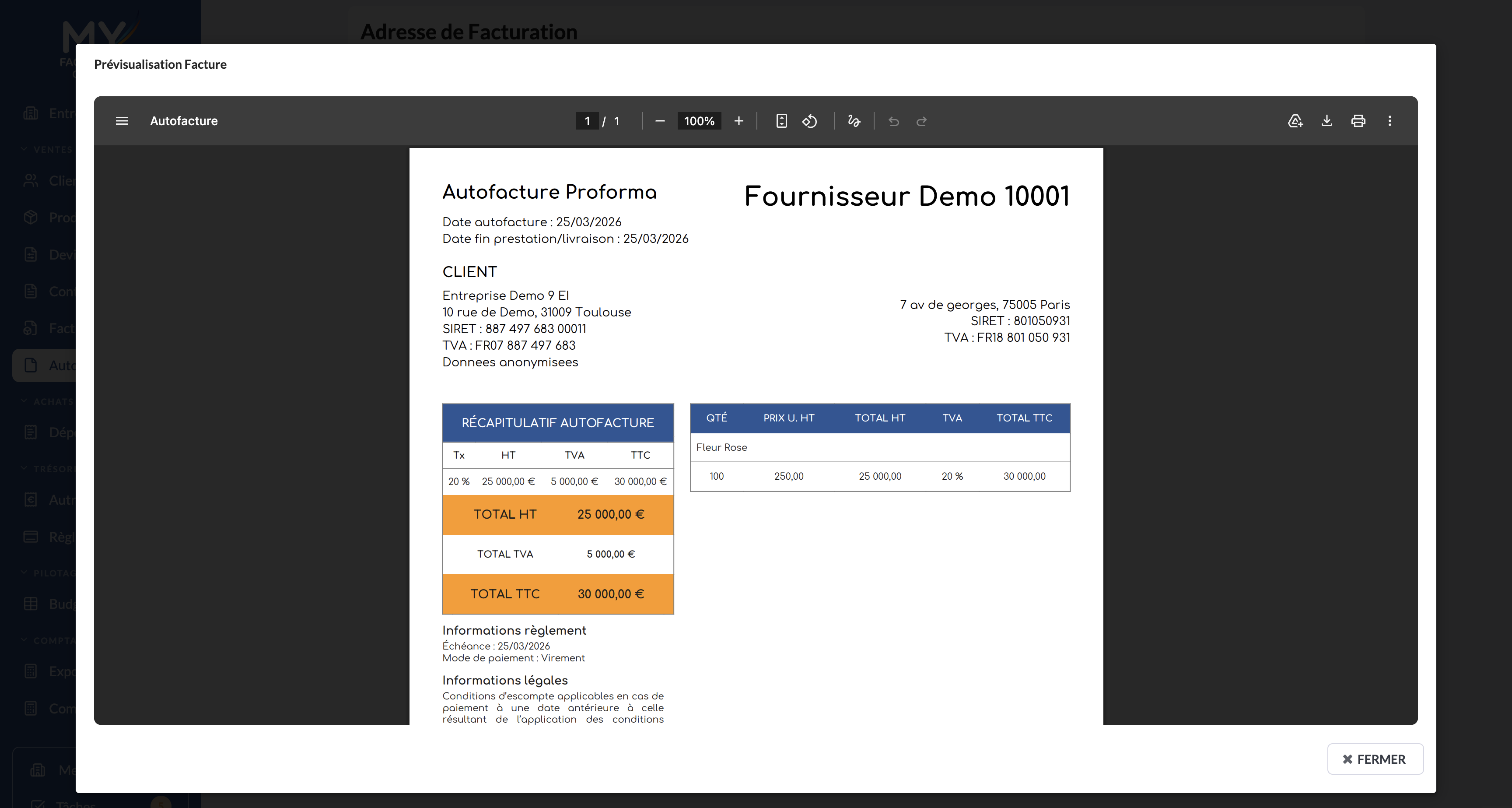Image resolution: width=1512 pixels, height=808 pixels.
Task: Zoom out the PDF preview
Action: coord(660,121)
